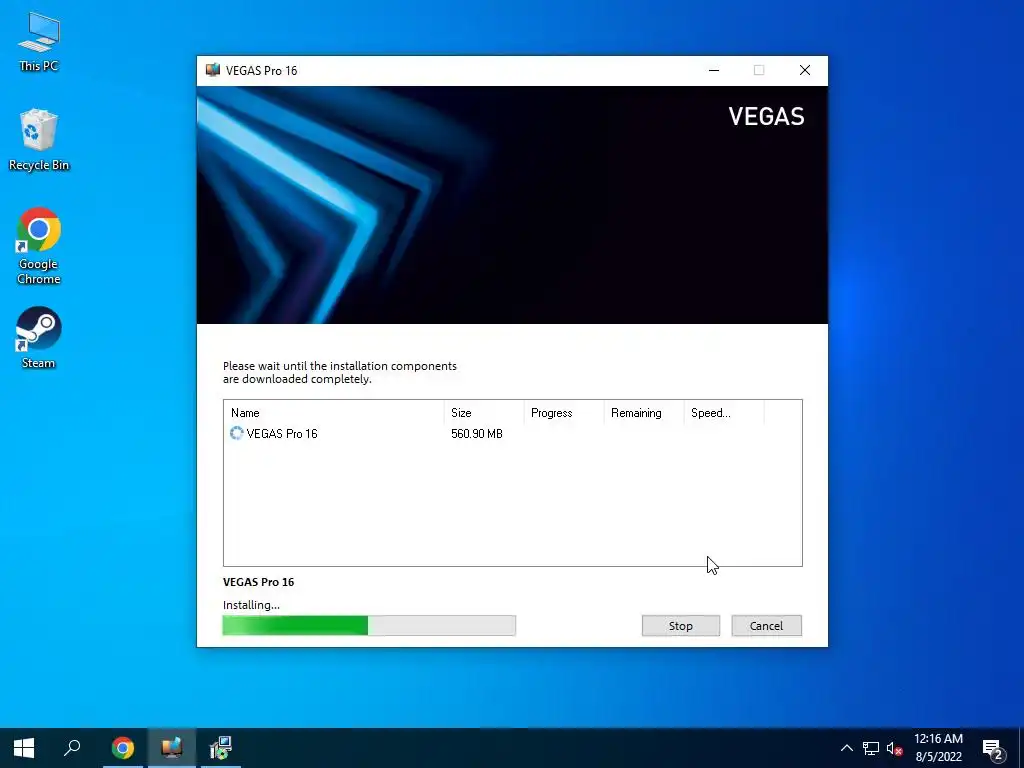Open network status tray icon
Image resolution: width=1024 pixels, height=768 pixels.
tap(871, 748)
